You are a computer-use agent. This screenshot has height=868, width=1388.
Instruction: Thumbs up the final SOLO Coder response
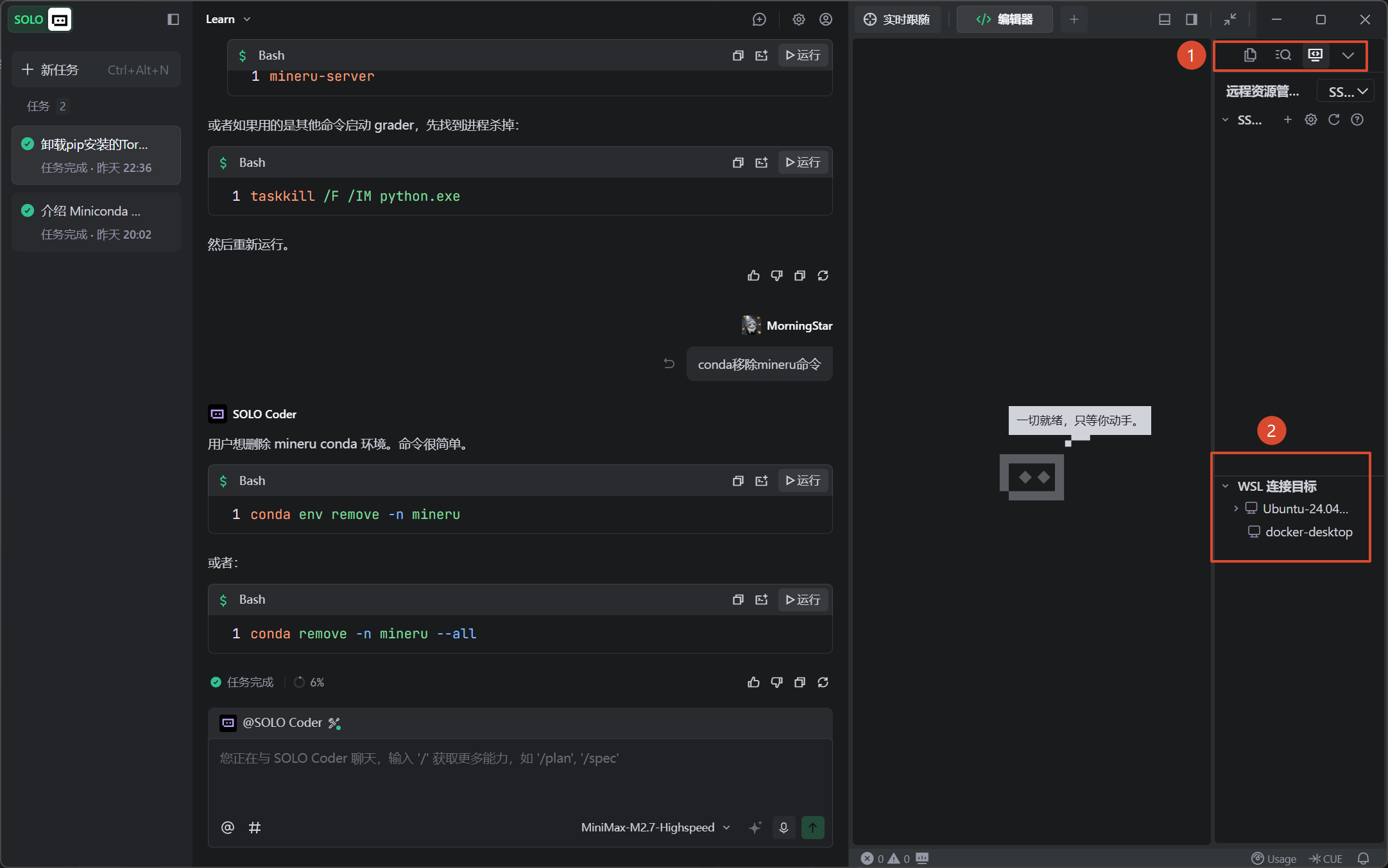(753, 682)
